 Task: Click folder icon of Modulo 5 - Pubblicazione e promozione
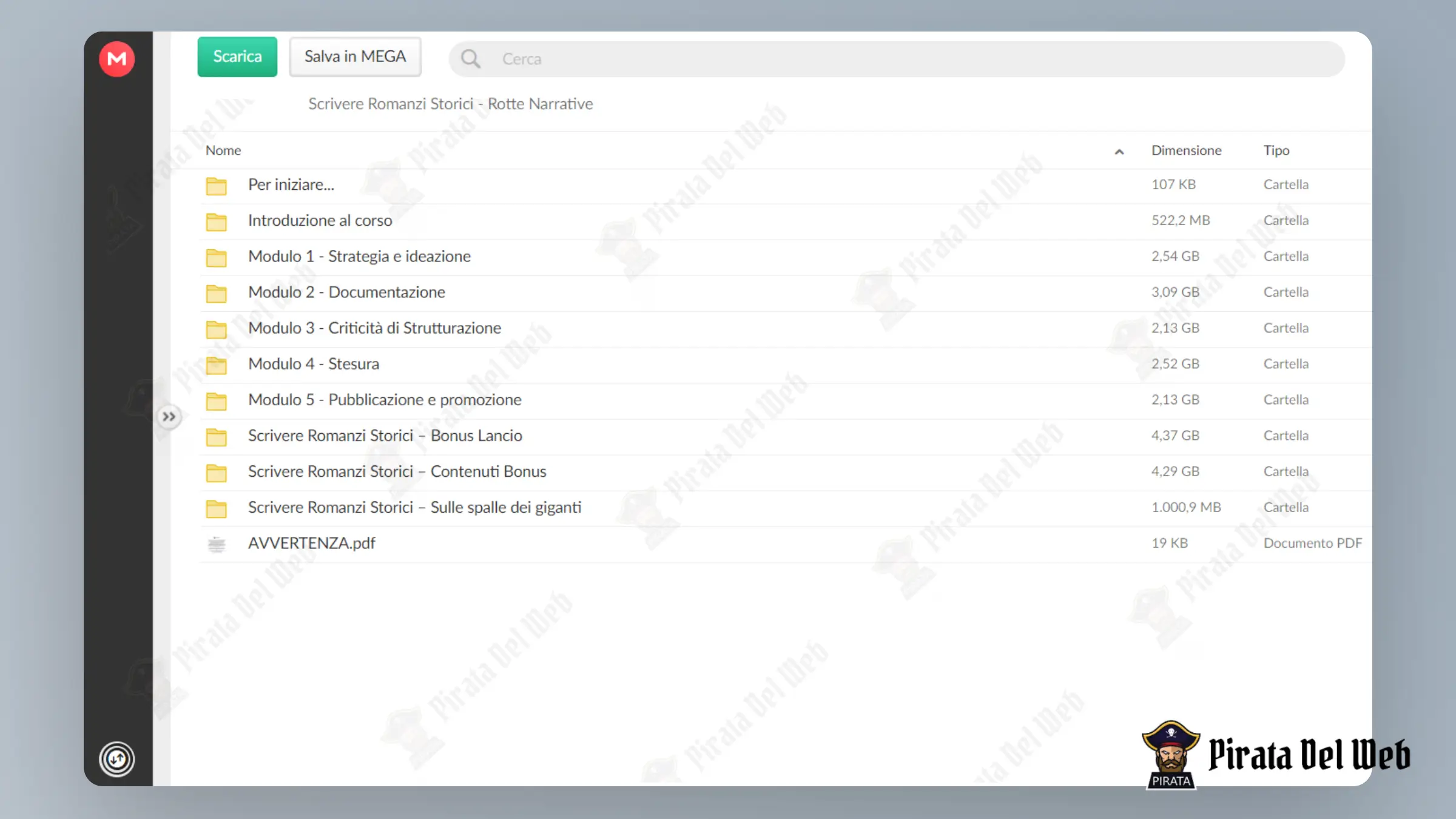click(216, 400)
